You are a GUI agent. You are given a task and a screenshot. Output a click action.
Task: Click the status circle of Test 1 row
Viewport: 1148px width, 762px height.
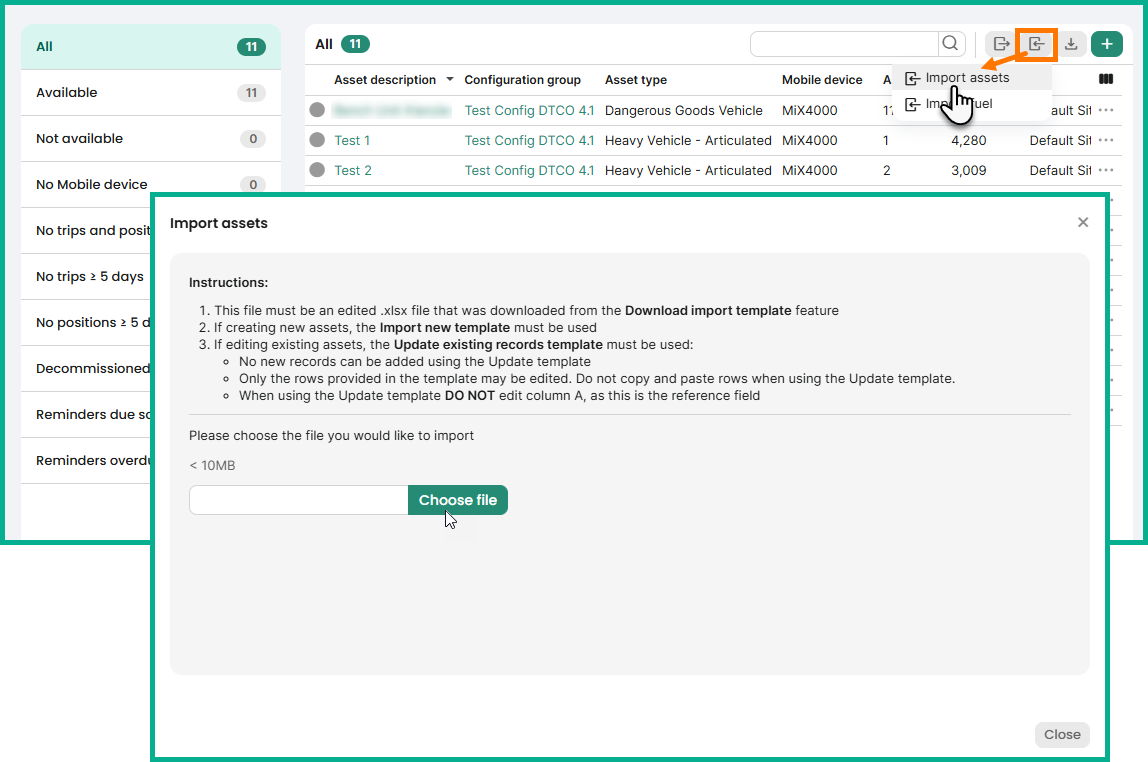click(x=317, y=140)
